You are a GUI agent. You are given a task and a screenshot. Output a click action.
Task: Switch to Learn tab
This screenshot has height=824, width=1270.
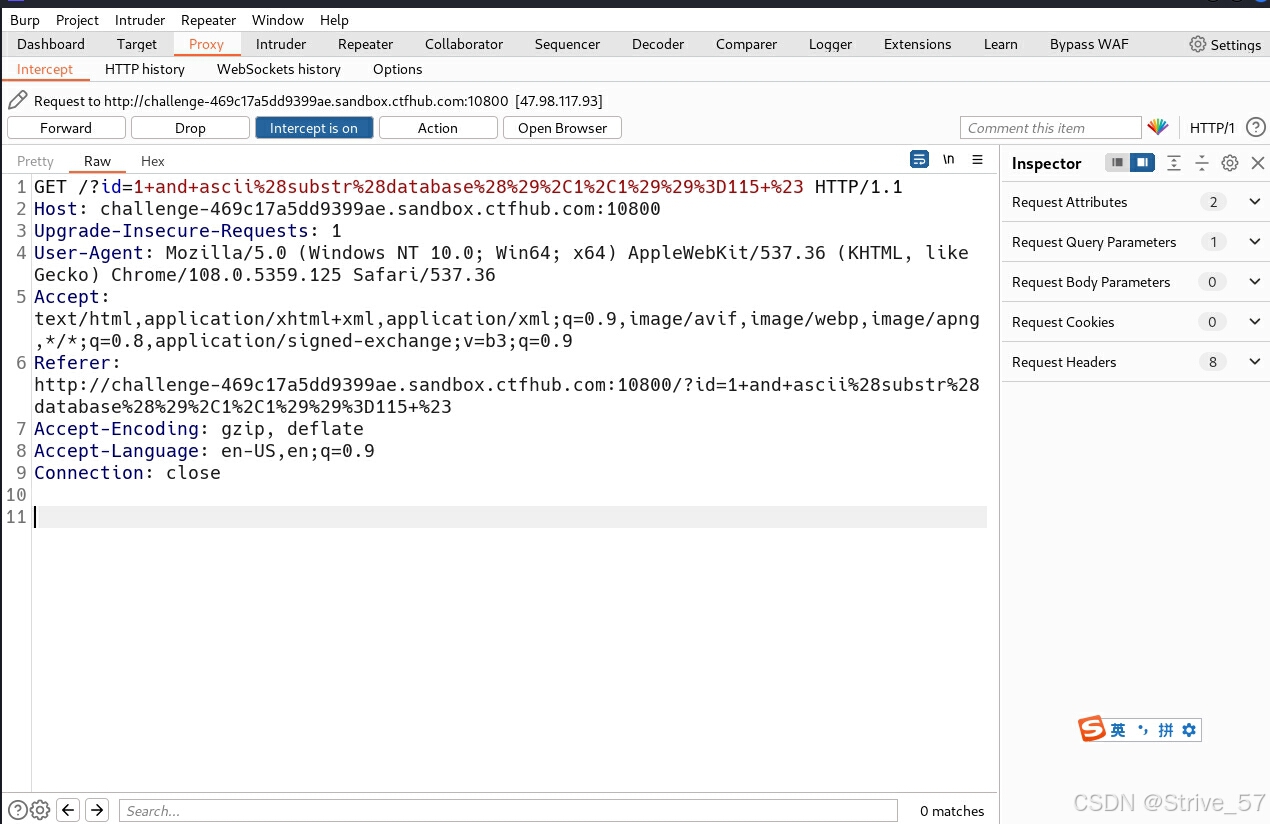1000,44
